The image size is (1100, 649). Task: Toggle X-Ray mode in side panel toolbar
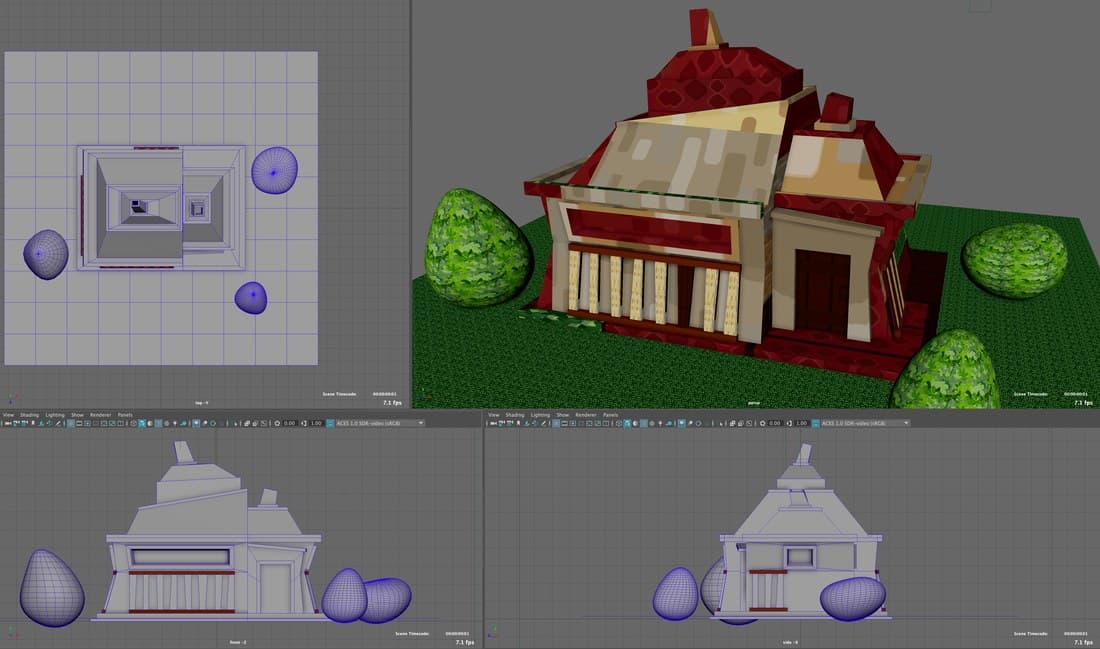732,423
